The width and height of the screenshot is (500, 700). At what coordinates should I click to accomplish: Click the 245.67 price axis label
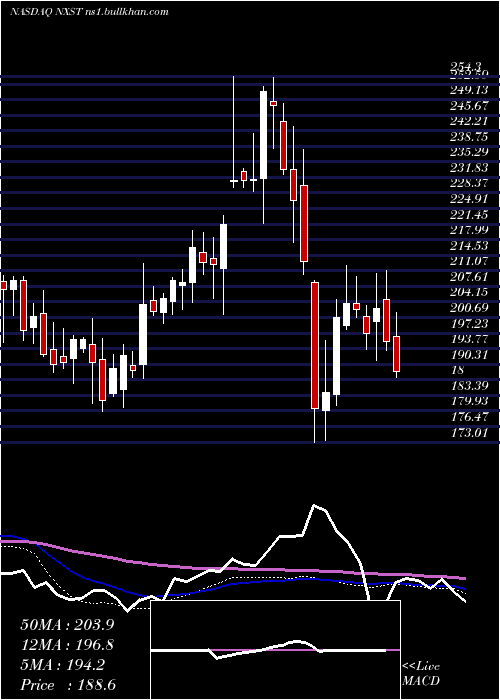pyautogui.click(x=468, y=106)
